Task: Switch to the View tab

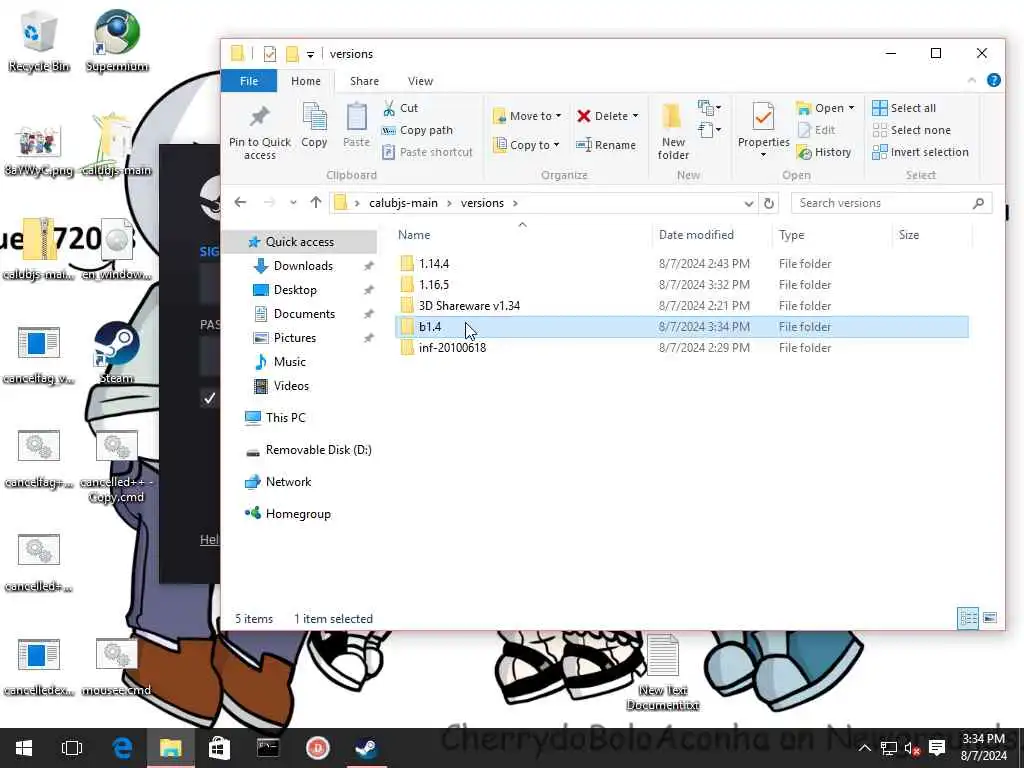Action: point(421,81)
